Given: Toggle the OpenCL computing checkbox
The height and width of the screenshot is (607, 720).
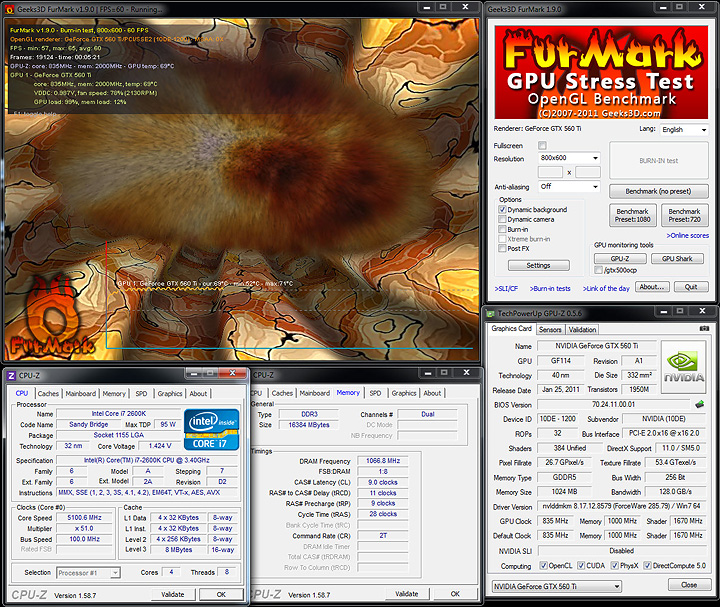Looking at the screenshot, I should point(544,565).
